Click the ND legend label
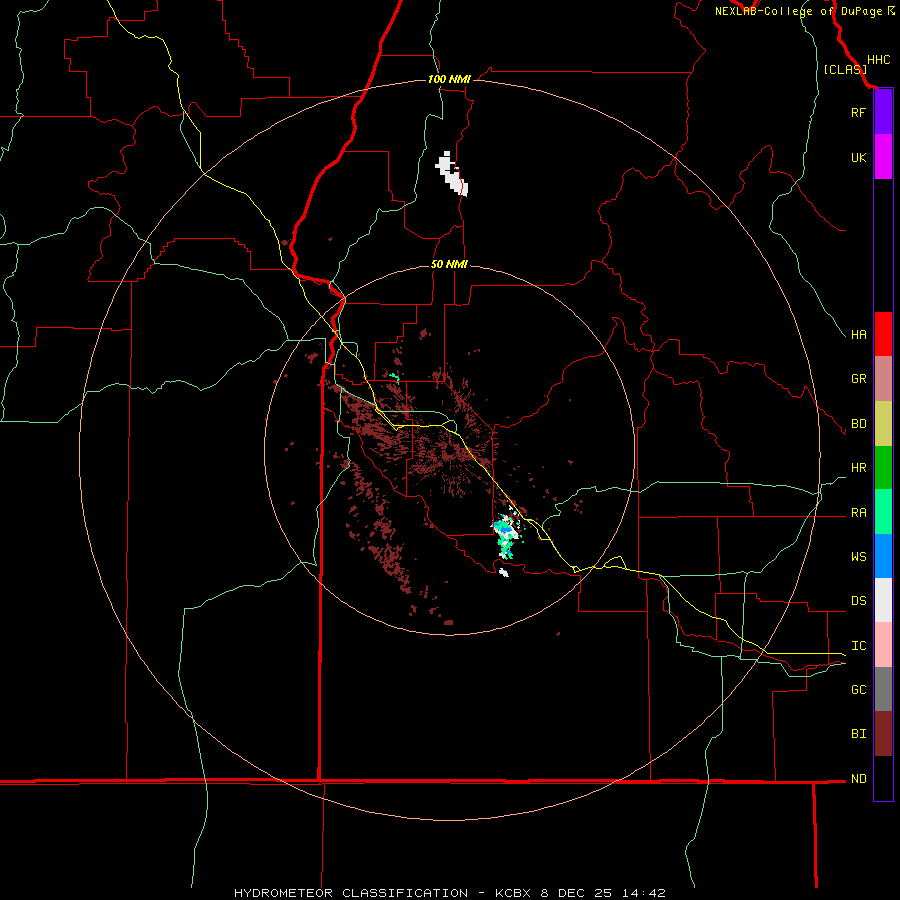Viewport: 900px width, 900px height. coord(858,778)
